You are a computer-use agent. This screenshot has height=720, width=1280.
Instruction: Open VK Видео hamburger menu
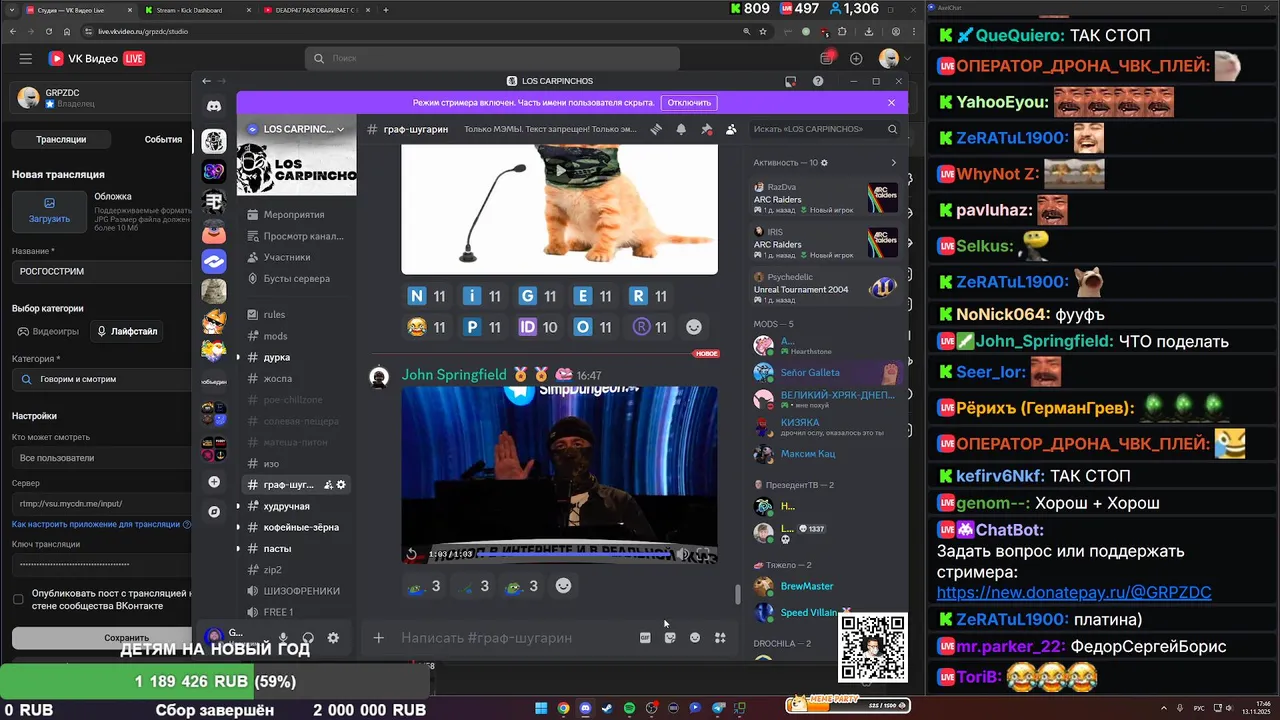click(x=26, y=59)
